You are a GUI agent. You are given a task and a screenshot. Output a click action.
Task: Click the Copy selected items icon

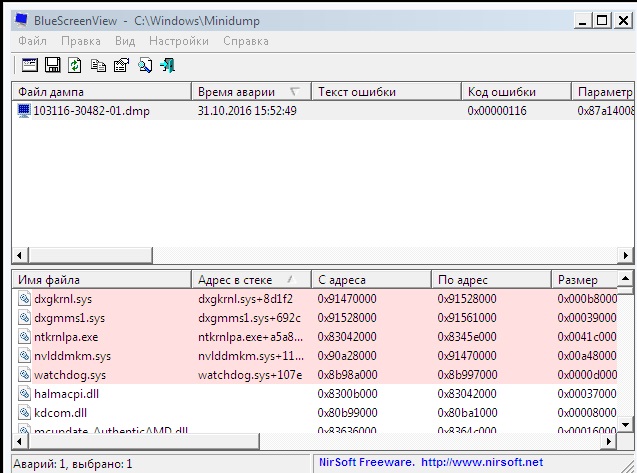[98, 65]
